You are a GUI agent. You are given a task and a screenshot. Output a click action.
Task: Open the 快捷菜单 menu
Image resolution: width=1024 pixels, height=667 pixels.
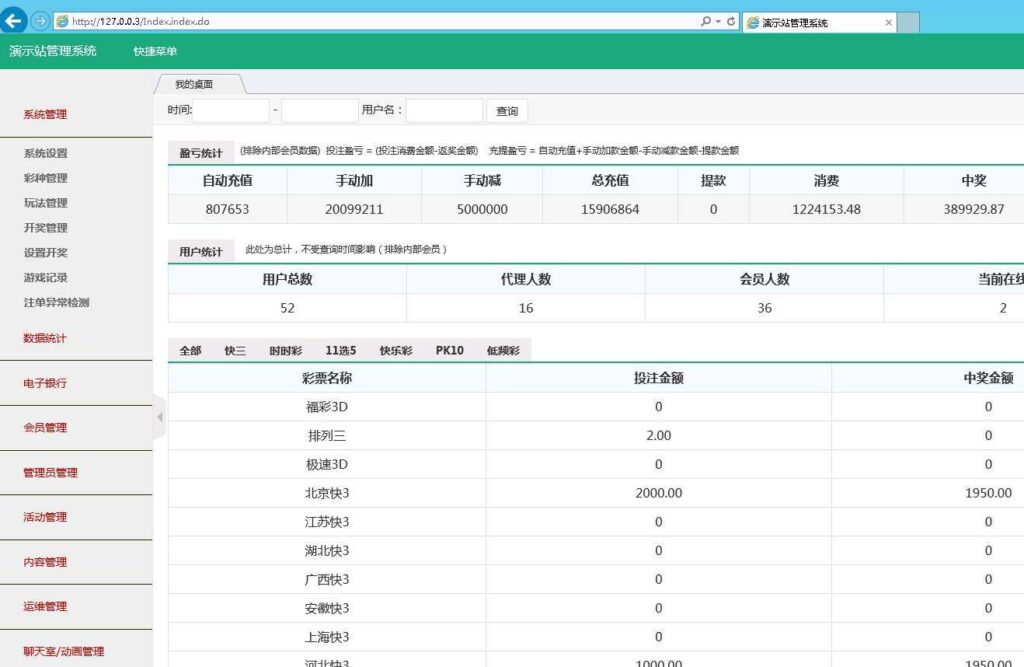tap(157, 50)
